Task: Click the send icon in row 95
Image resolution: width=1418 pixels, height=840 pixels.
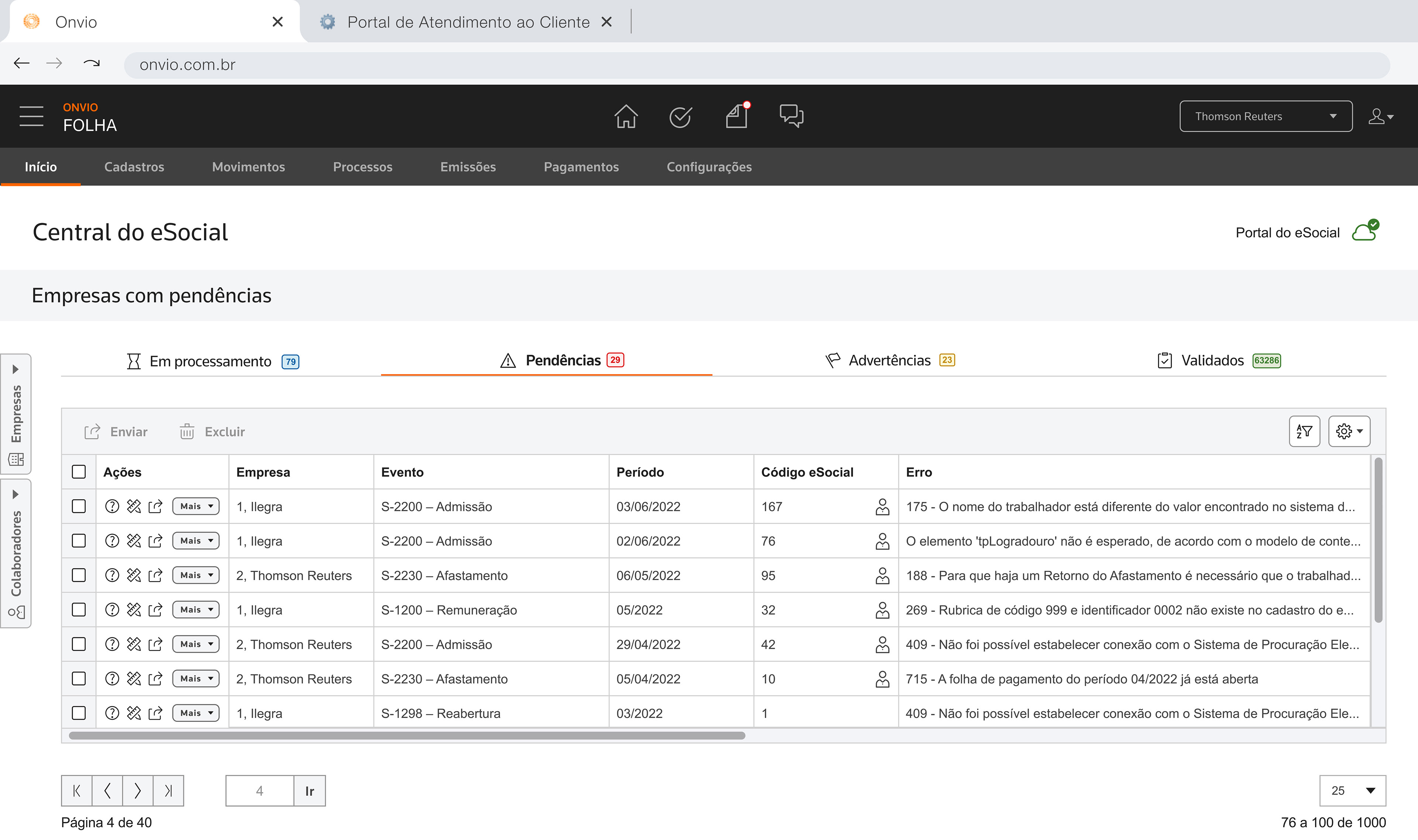Action: point(155,575)
